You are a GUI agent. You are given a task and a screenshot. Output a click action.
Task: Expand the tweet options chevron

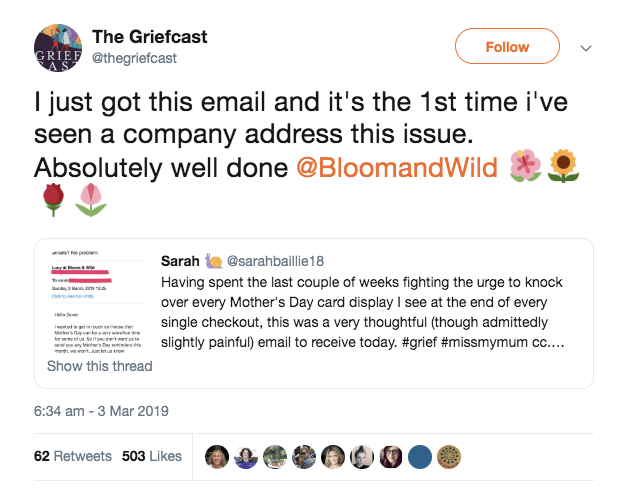pos(587,47)
